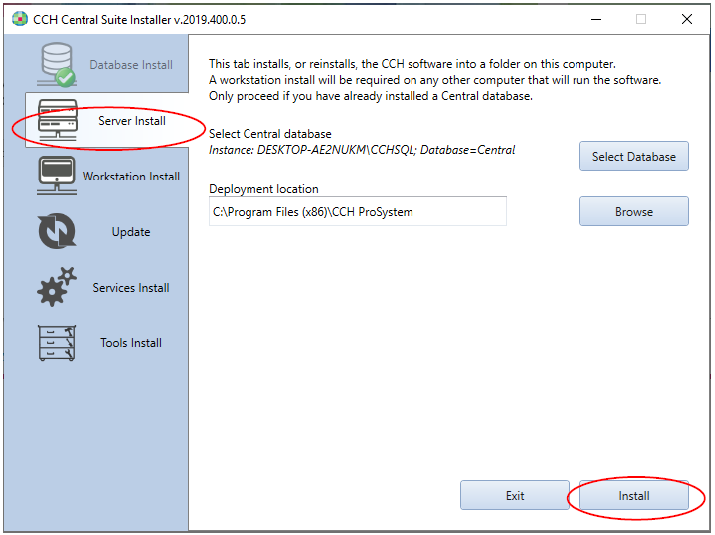Click the Select Database button

tap(633, 156)
